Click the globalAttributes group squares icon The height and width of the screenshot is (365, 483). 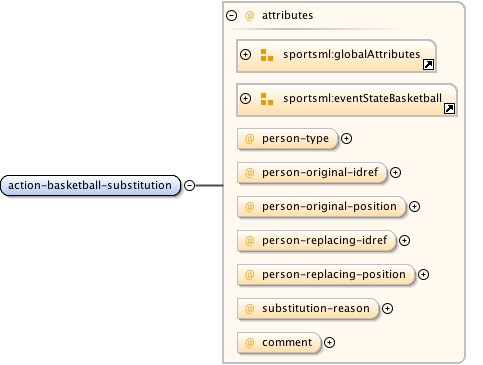267,55
